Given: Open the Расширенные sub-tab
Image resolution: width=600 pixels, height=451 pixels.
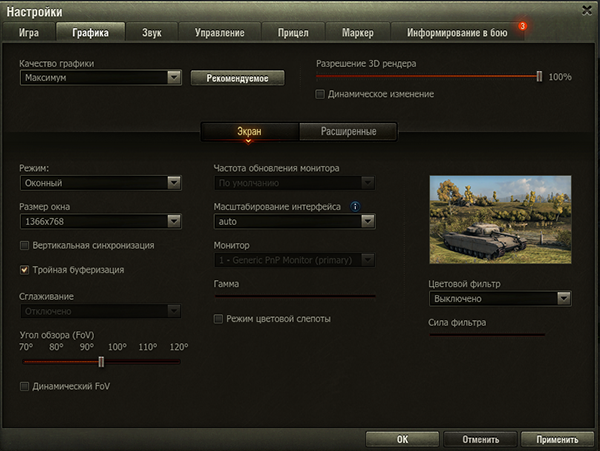Looking at the screenshot, I should pos(348,132).
